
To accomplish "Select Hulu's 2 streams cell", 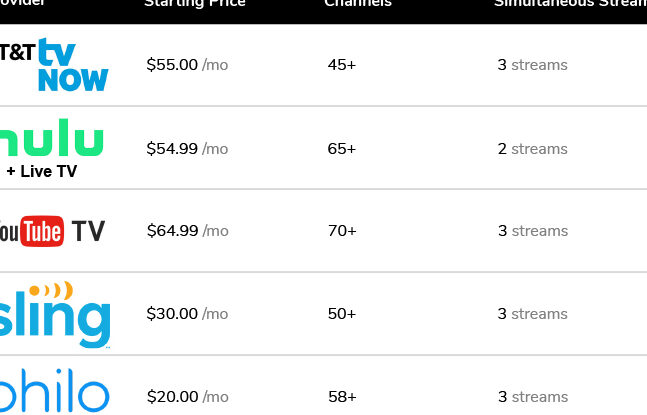I will point(532,149).
